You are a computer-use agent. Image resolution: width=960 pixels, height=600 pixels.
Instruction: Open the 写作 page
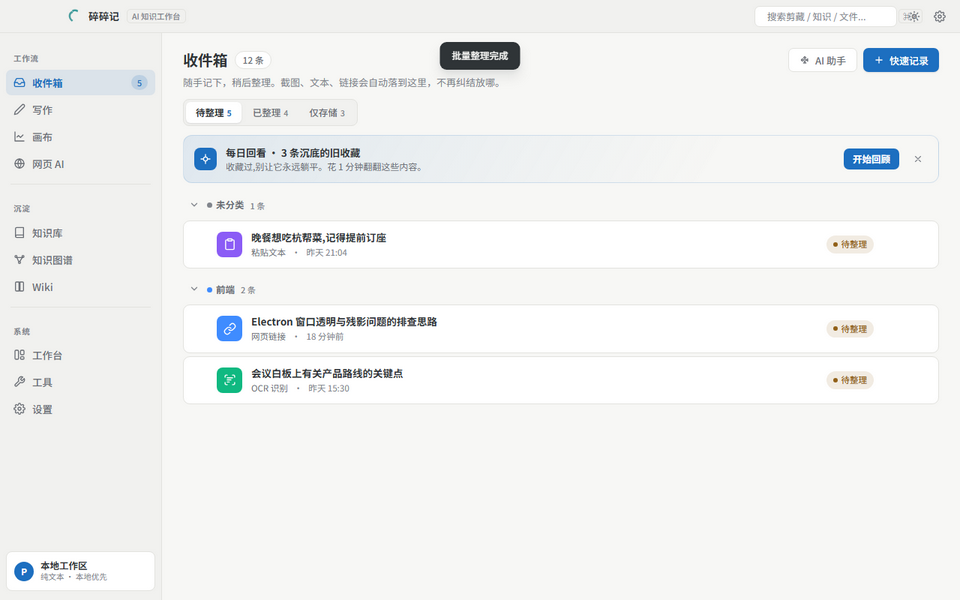tap(80, 110)
